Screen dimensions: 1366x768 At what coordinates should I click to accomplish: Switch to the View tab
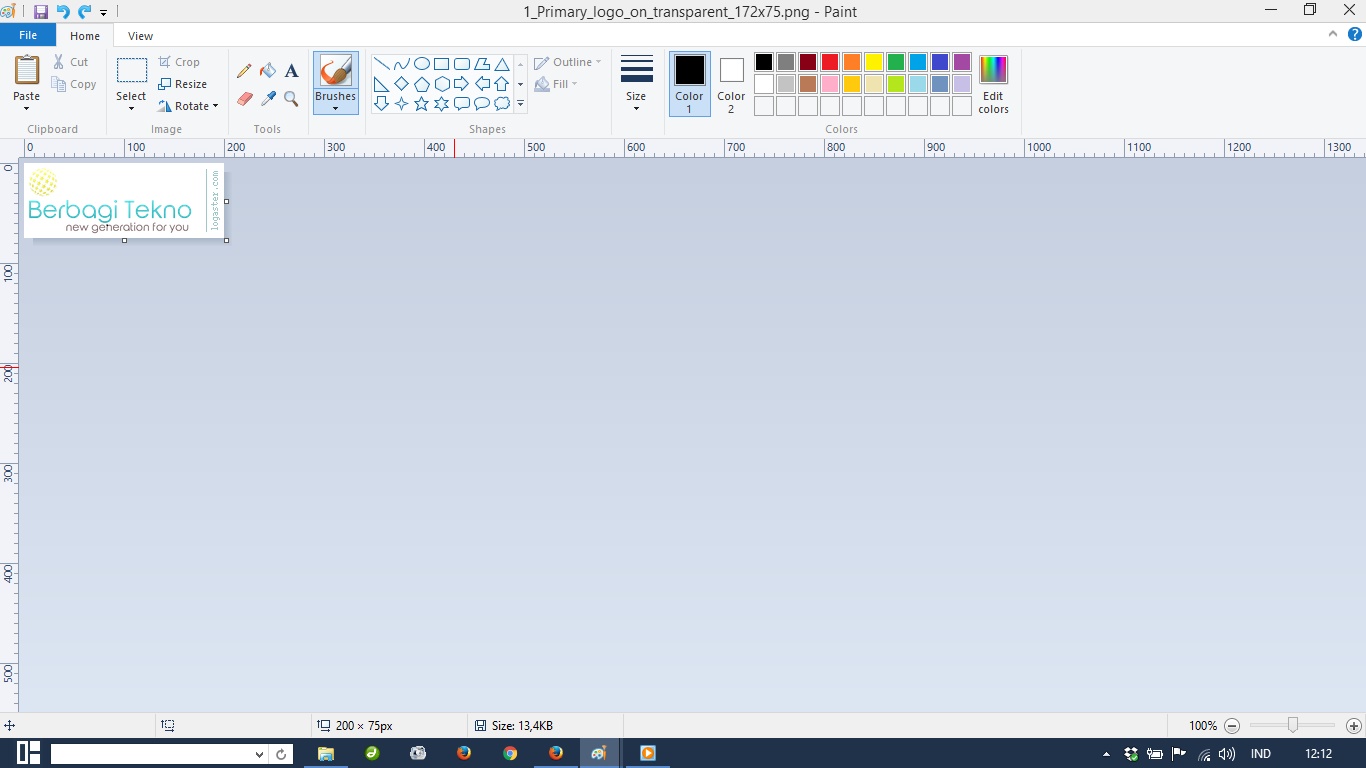coord(141,36)
